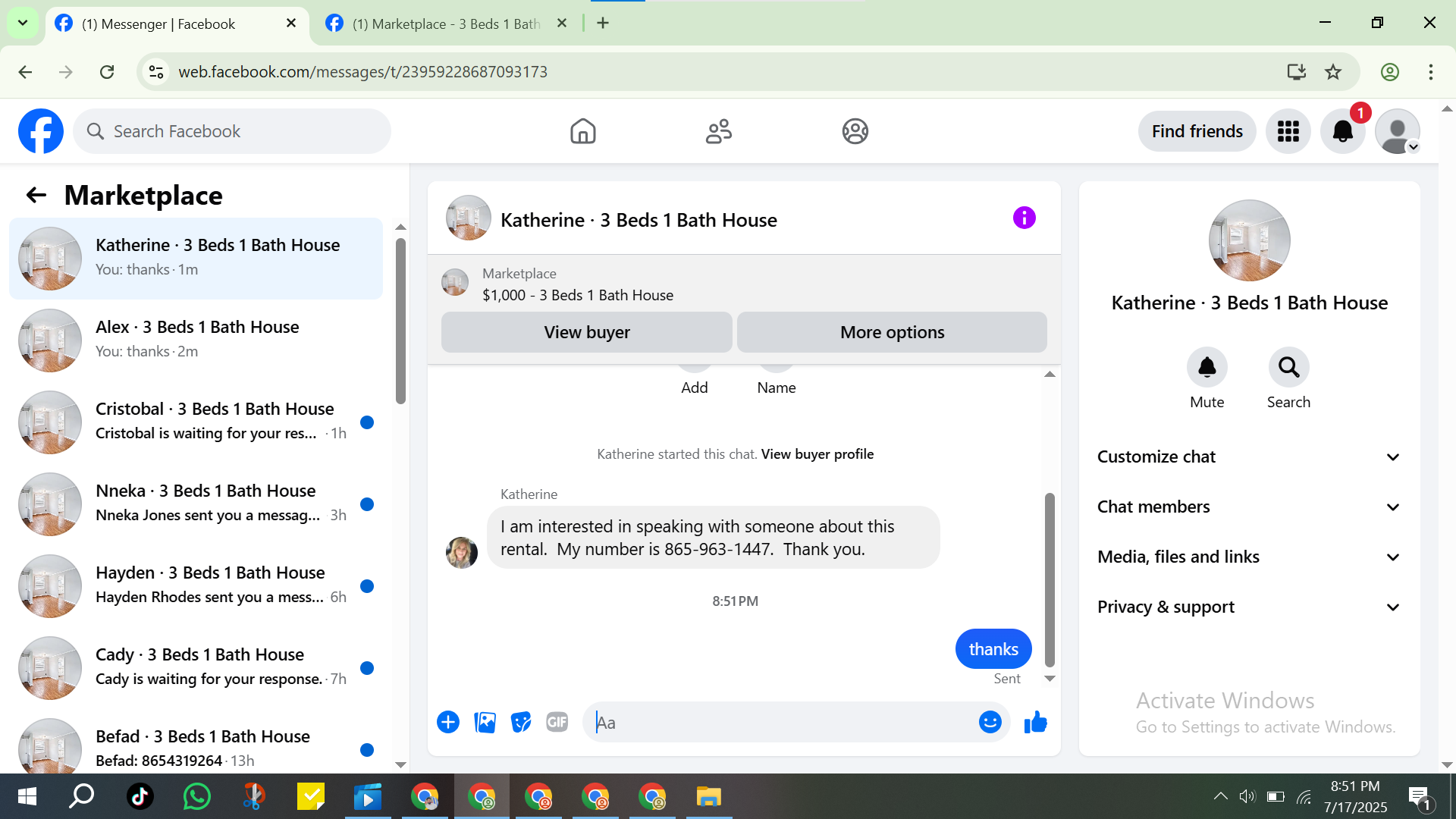The width and height of the screenshot is (1456, 819).
Task: Expand the Customize chat section
Action: (x=1249, y=457)
